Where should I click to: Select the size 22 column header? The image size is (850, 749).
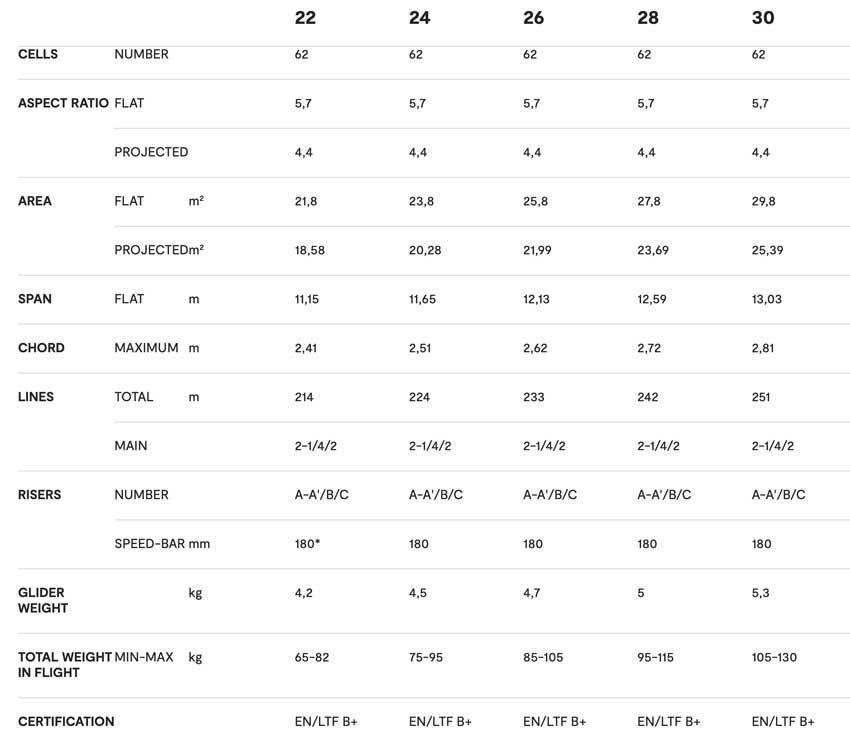click(305, 18)
